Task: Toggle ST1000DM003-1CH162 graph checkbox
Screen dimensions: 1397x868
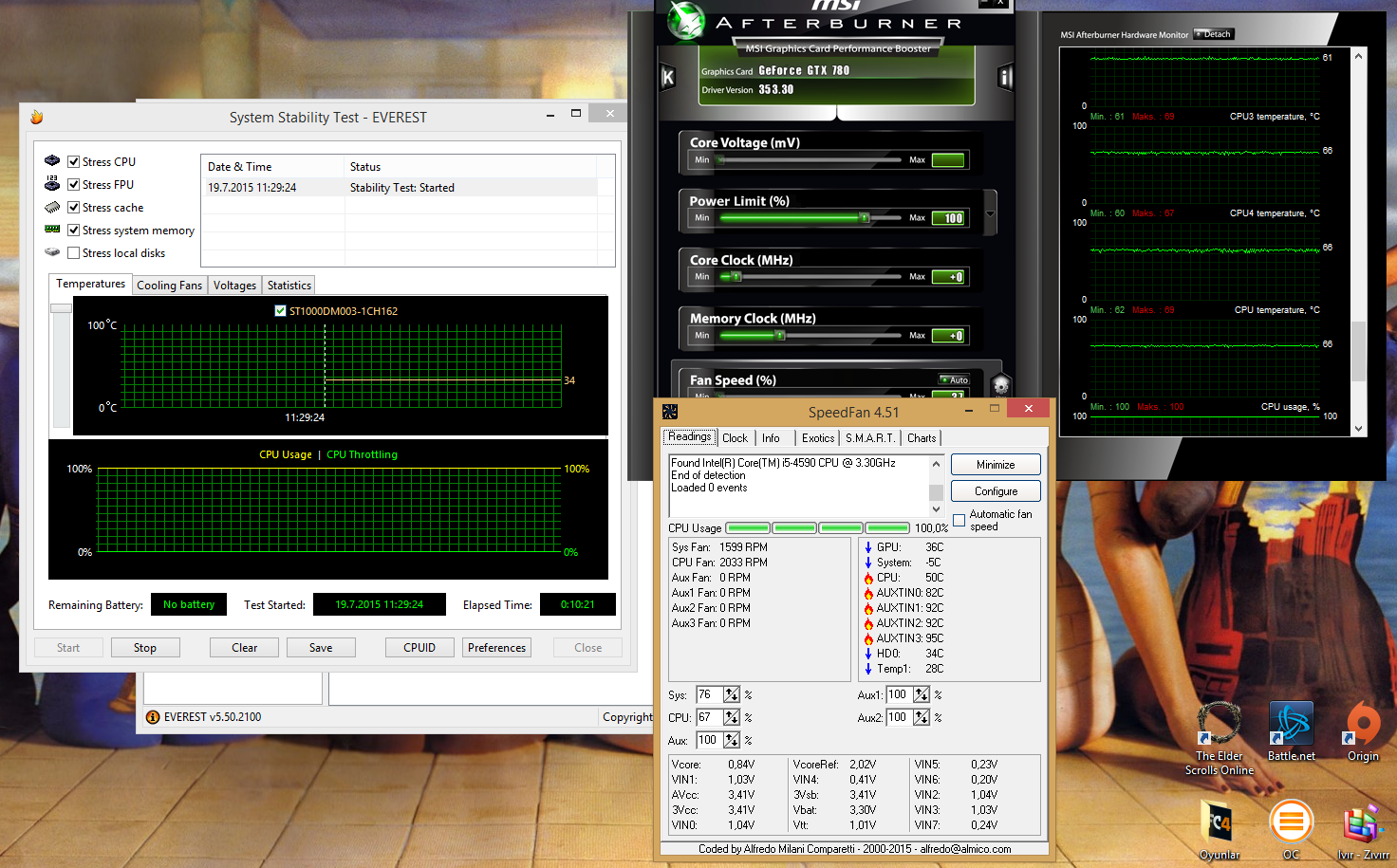Action: click(x=280, y=310)
